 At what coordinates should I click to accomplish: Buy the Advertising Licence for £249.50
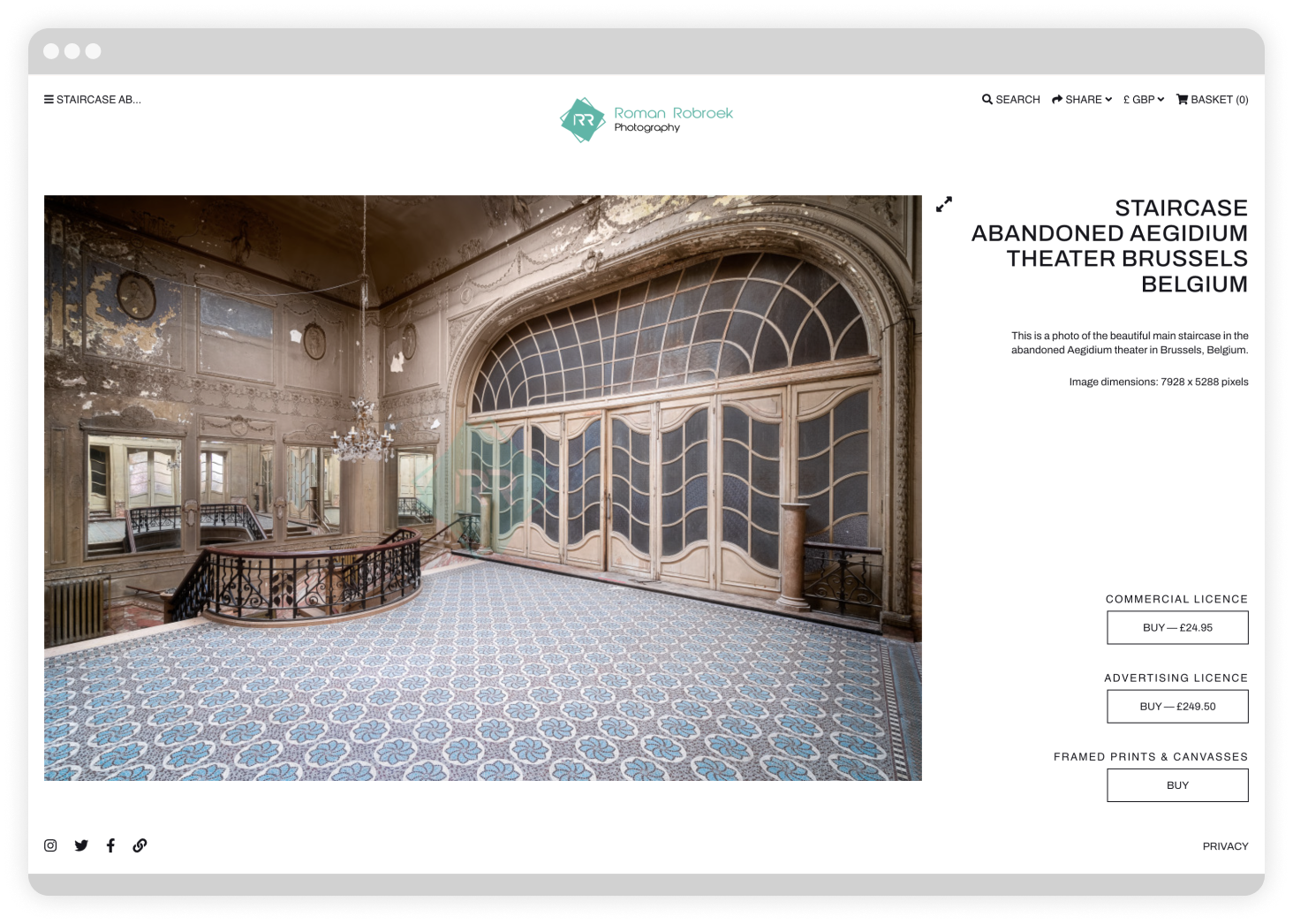click(1177, 706)
